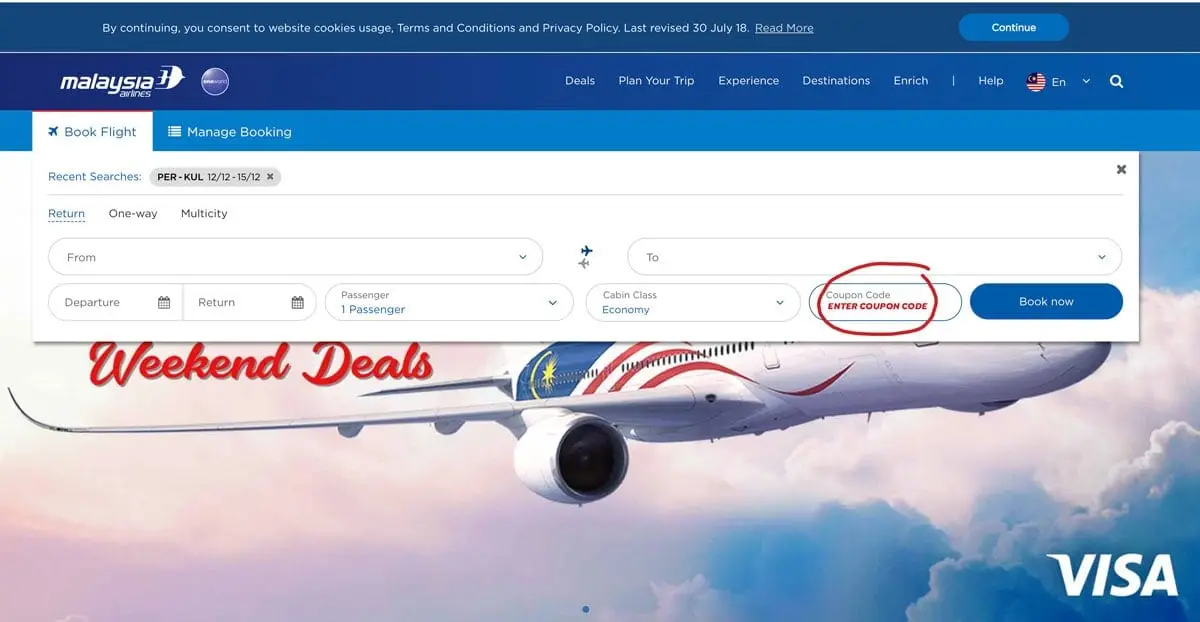Click the carousel indicator dot
The width and height of the screenshot is (1200, 622).
(x=585, y=609)
